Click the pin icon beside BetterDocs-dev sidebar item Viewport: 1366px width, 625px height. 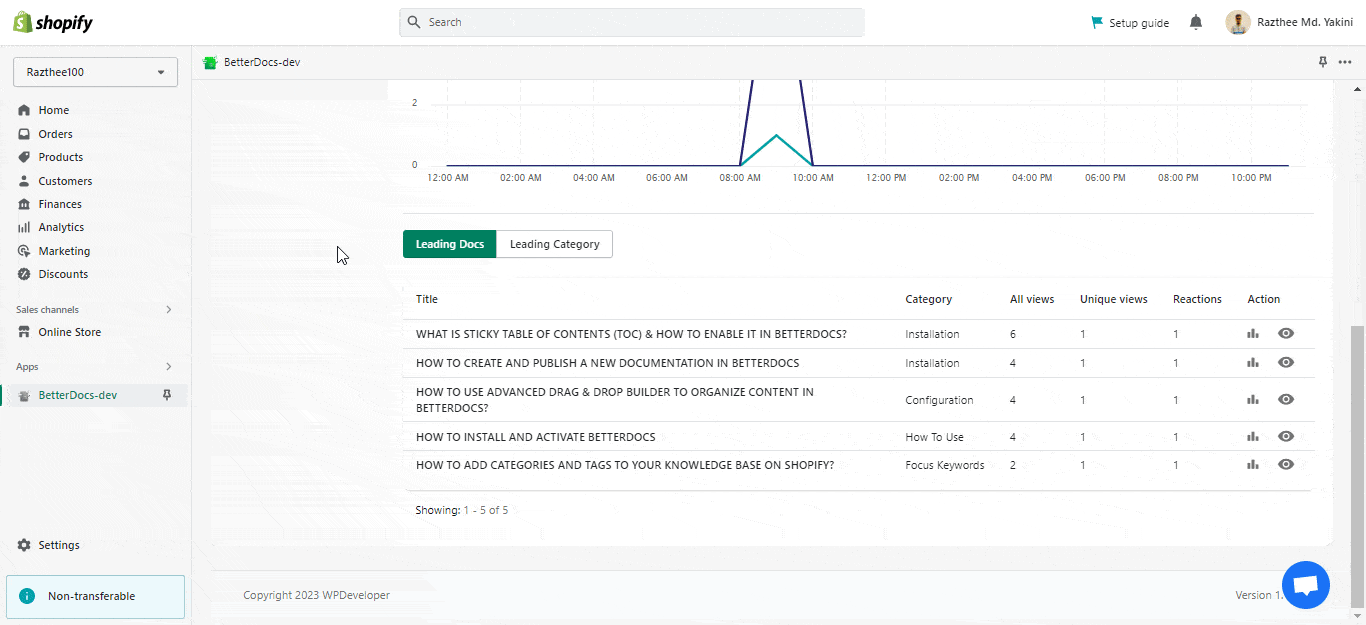[167, 395]
